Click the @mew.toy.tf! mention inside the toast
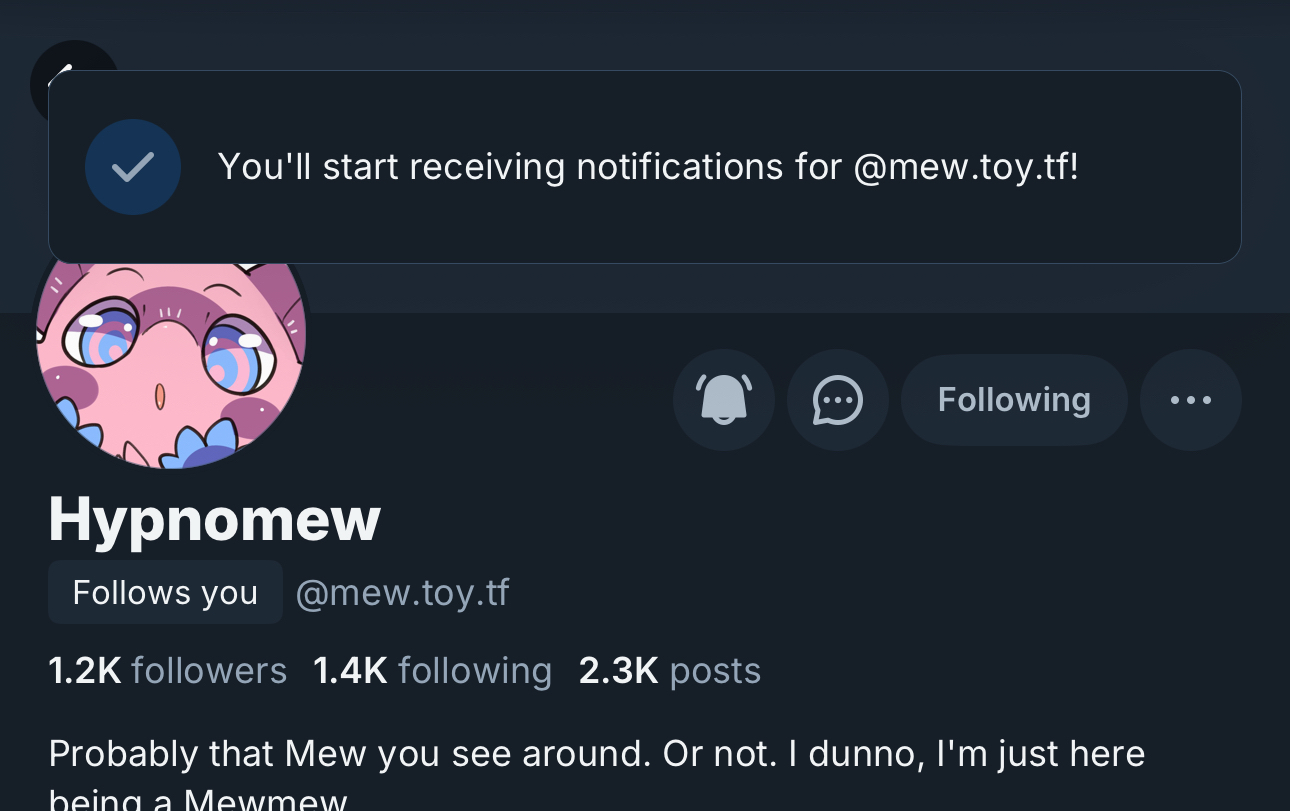This screenshot has width=1290, height=811. pos(966,167)
